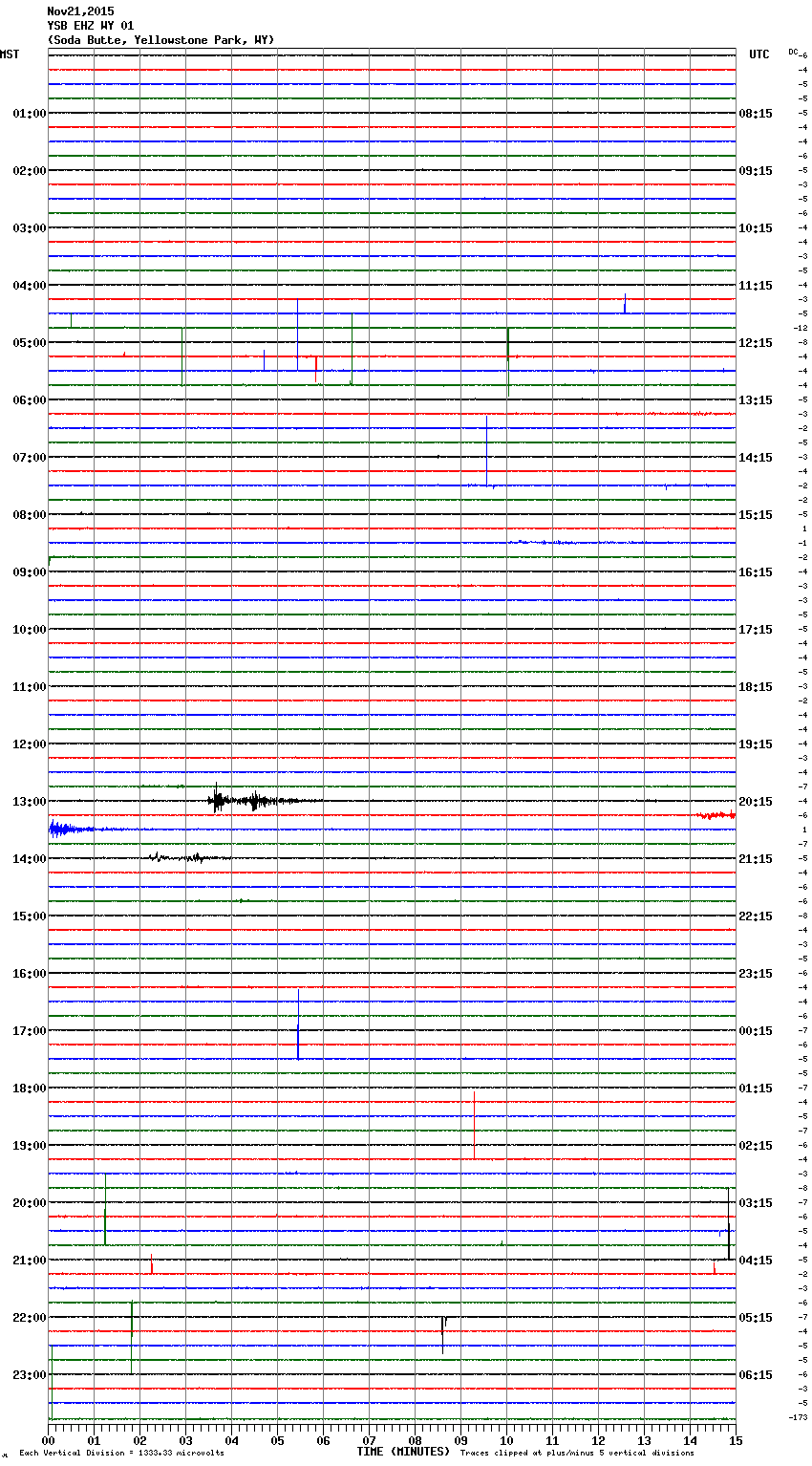The width and height of the screenshot is (812, 1466).
Task: Click the Soda Butte, Yellowstone Park location title
Action: [160, 40]
